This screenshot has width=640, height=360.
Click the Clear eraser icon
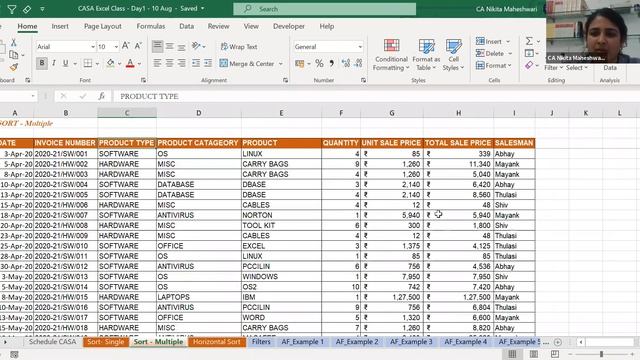click(529, 65)
